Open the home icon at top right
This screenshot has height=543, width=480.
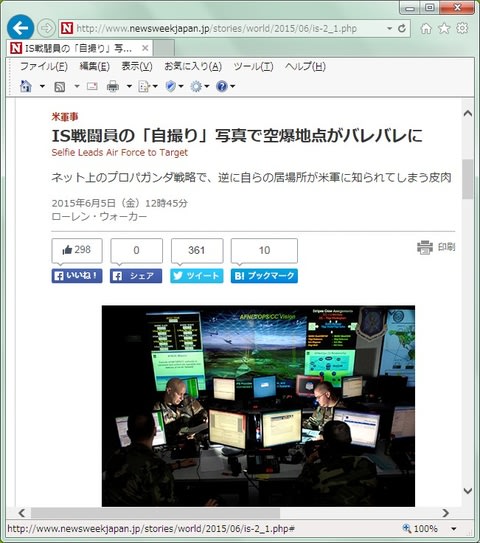[x=426, y=28]
